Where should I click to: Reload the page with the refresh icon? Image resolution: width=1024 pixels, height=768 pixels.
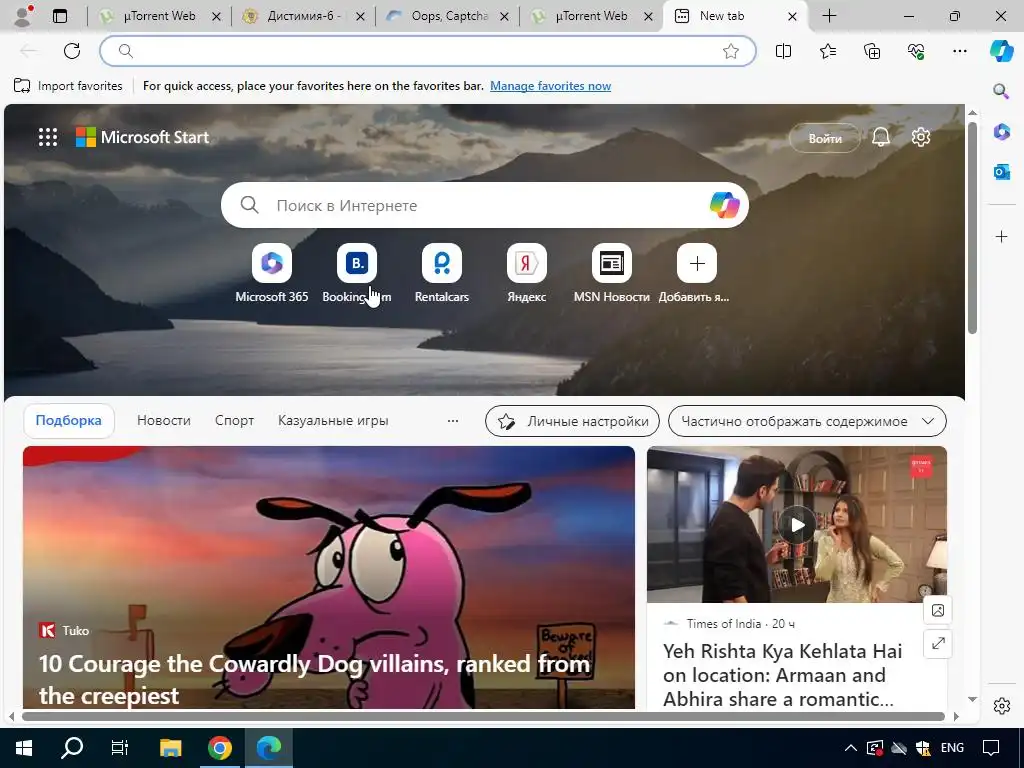pyautogui.click(x=72, y=51)
